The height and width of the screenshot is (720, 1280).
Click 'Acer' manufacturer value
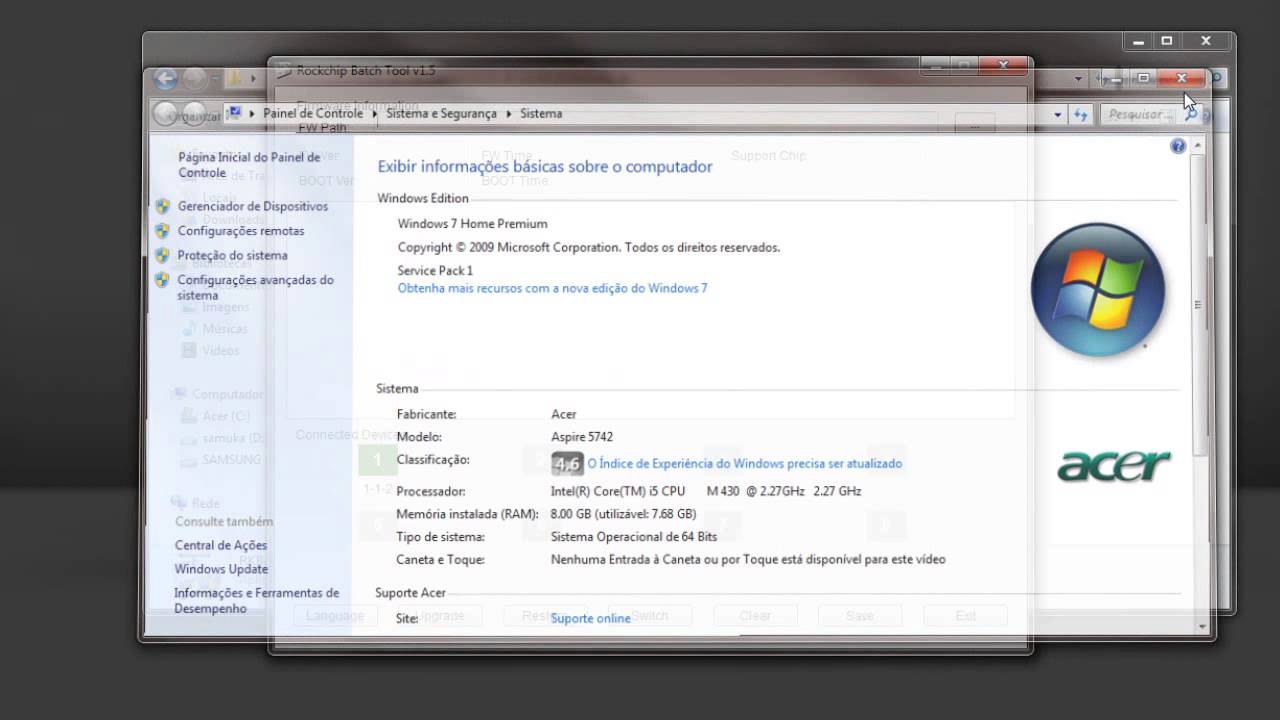coord(564,414)
